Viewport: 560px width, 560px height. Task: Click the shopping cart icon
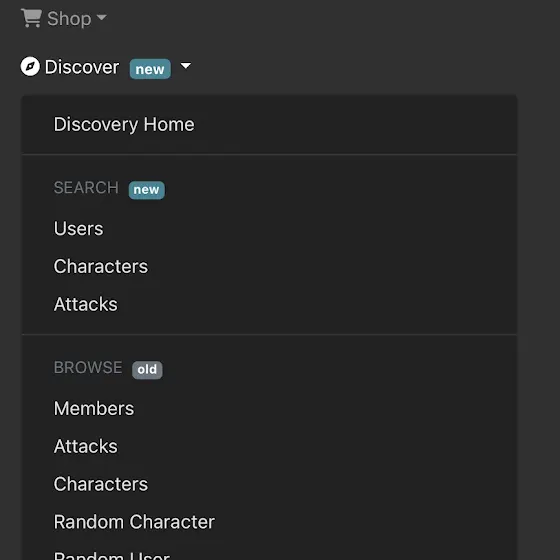[x=31, y=18]
